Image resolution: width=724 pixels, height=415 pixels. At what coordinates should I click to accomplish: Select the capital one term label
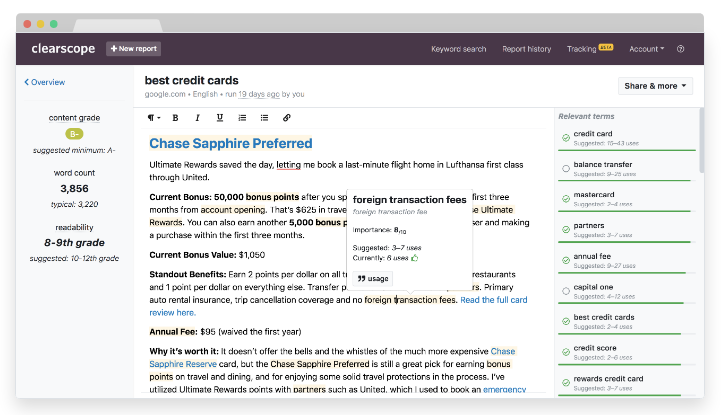click(x=593, y=287)
